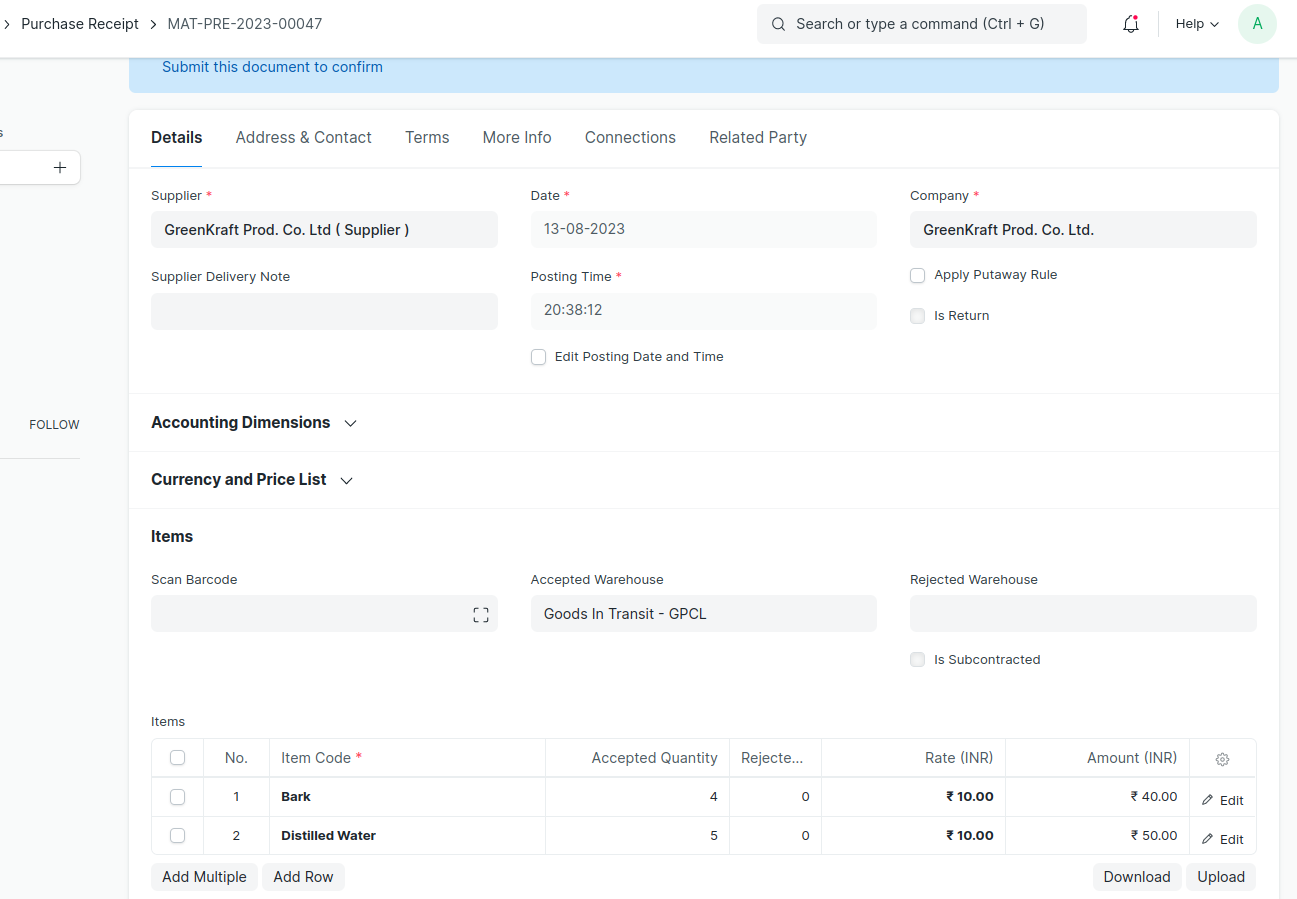Click the pencil Edit icon for Bark
The height and width of the screenshot is (899, 1297).
pos(1208,800)
